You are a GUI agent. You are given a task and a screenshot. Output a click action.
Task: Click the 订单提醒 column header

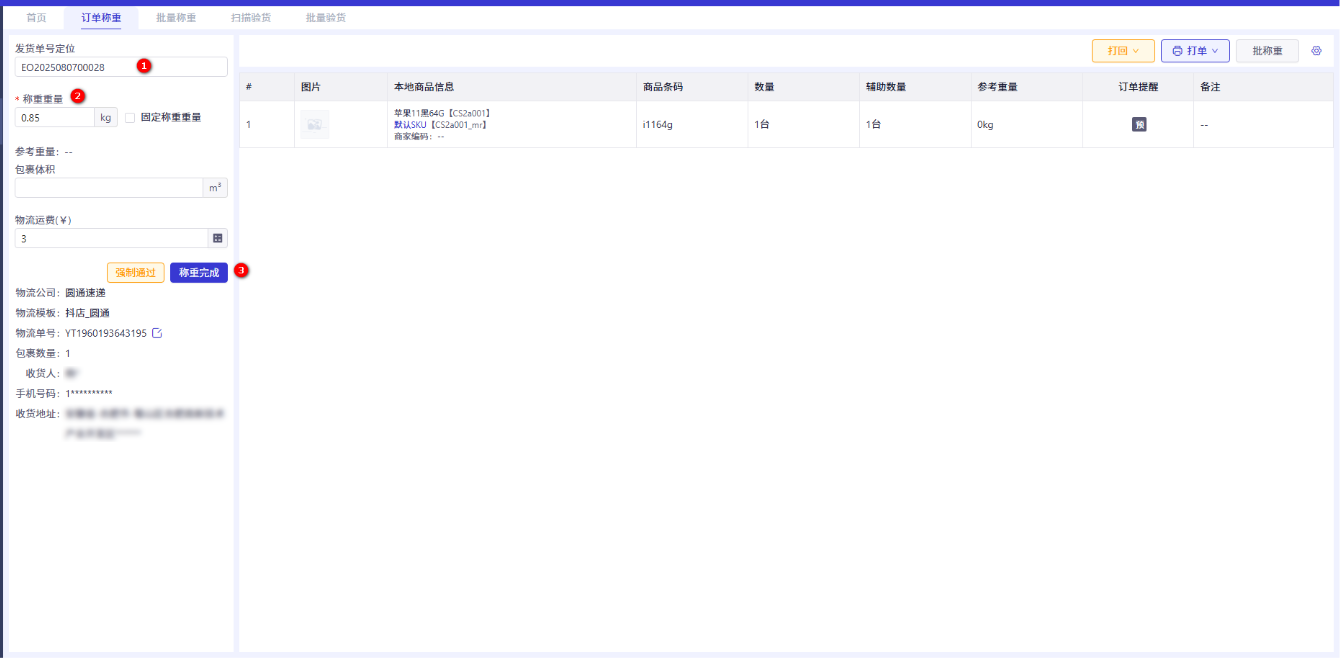[1138, 87]
